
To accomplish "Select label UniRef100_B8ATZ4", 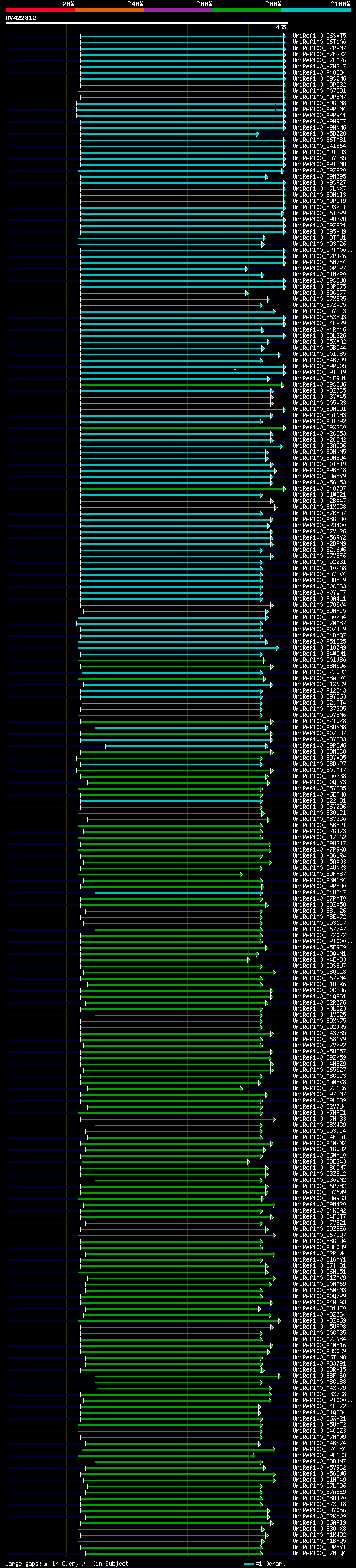I will [319, 679].
